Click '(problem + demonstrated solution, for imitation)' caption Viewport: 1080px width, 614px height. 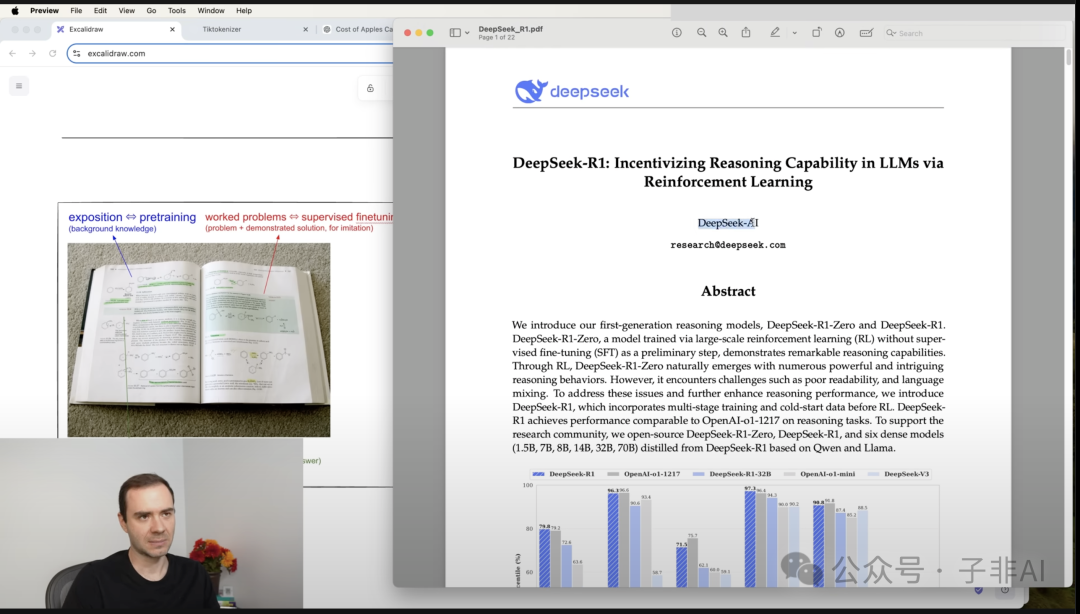(x=289, y=228)
